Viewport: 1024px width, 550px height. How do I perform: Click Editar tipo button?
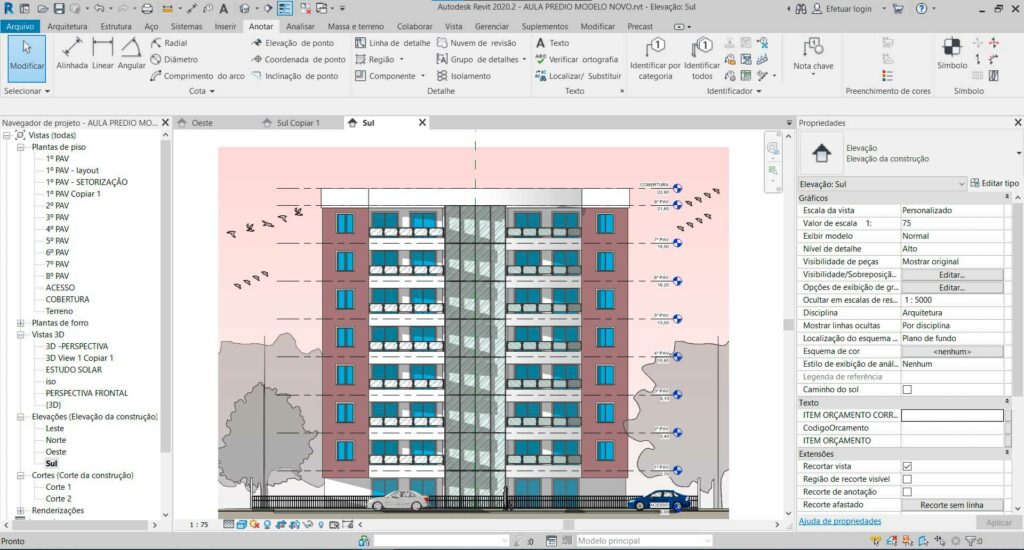pos(995,184)
